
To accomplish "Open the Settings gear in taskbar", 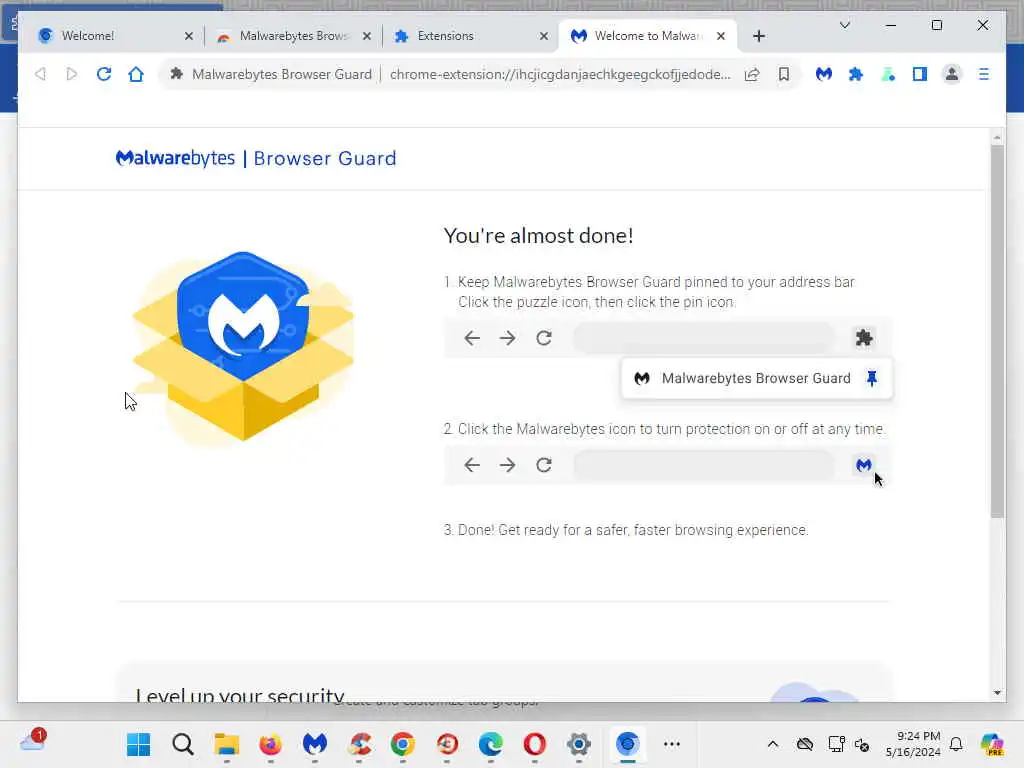I will [579, 744].
